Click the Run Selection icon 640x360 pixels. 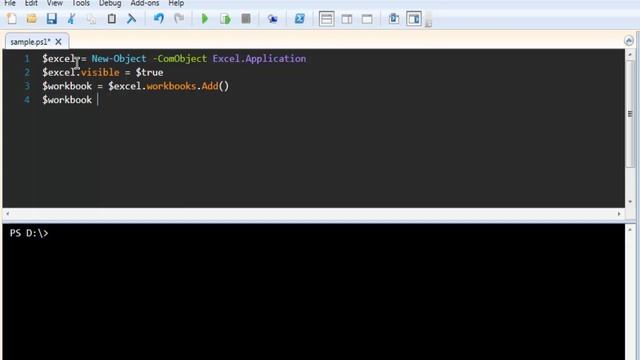pos(225,18)
